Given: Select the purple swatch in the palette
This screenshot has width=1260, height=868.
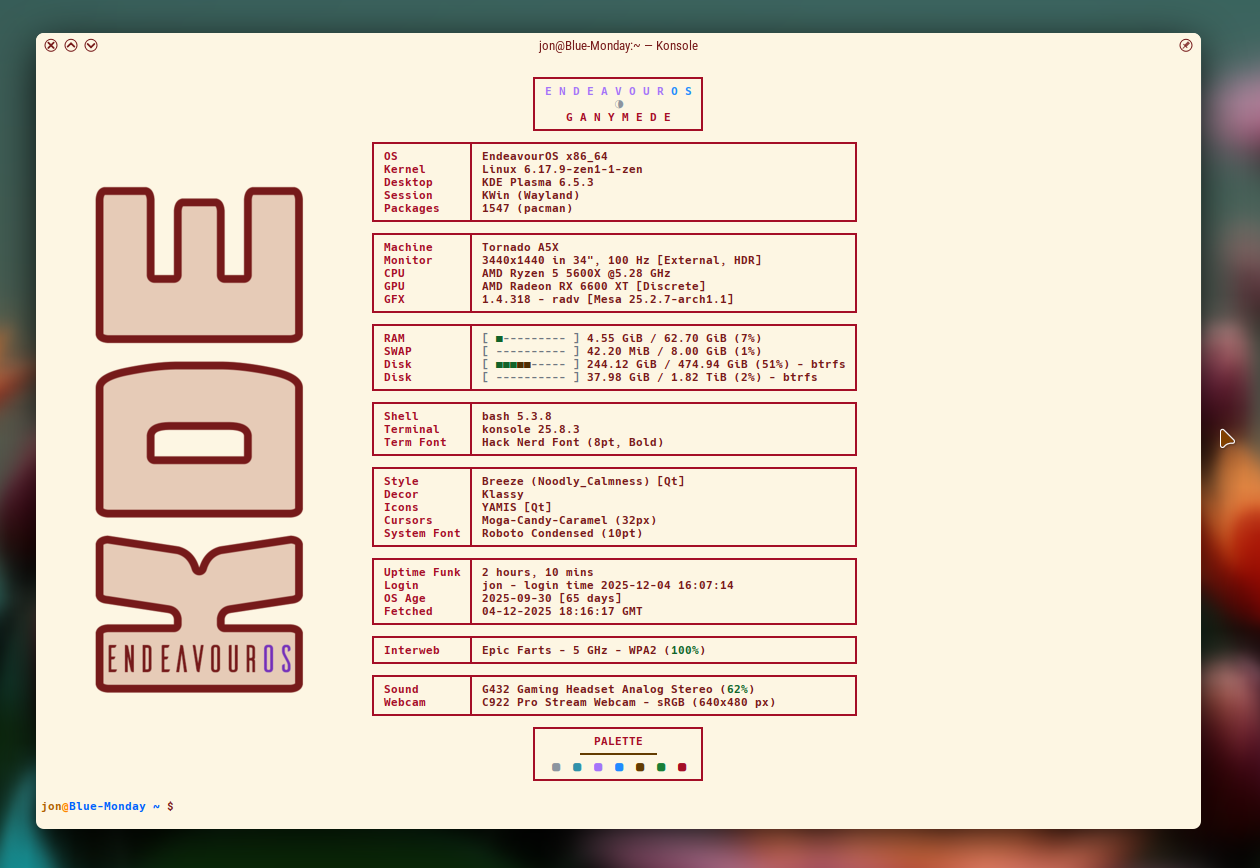Looking at the screenshot, I should [x=598, y=767].
